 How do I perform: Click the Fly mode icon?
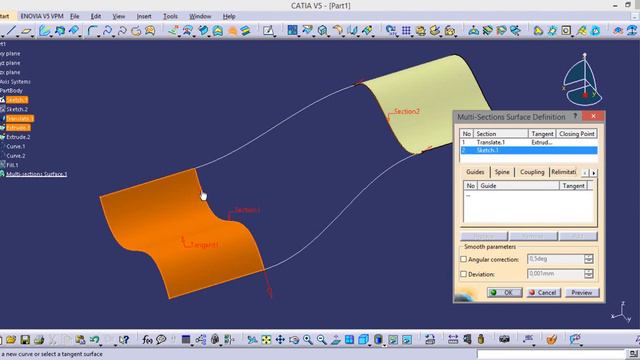click(252, 340)
